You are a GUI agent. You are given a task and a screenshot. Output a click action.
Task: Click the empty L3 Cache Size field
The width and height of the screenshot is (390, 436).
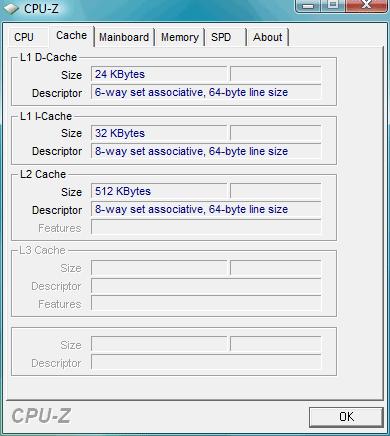159,268
